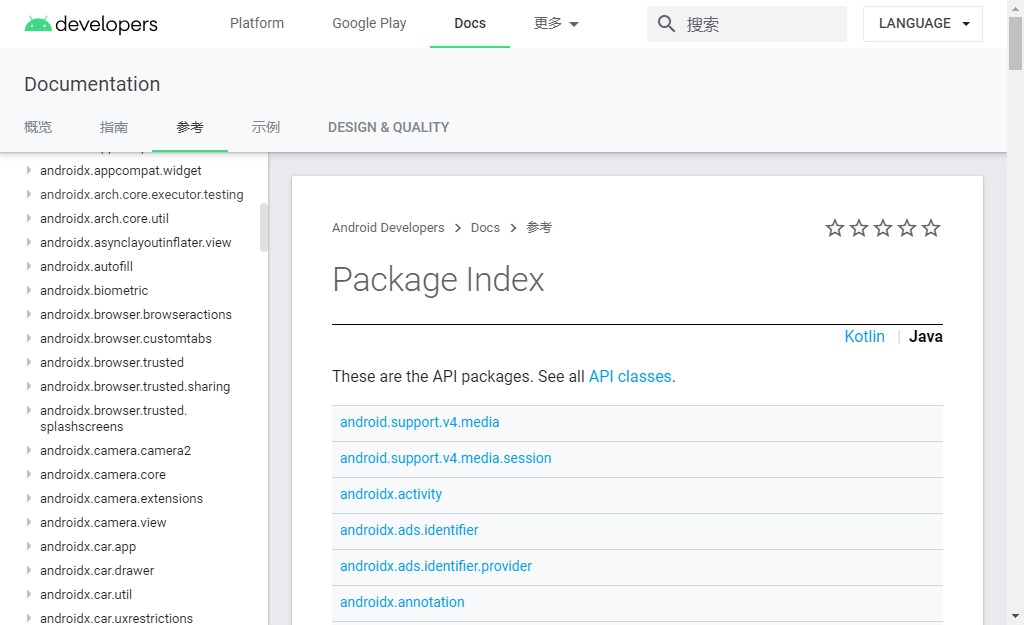Click the search magnifier icon
1024x625 pixels.
tap(665, 24)
